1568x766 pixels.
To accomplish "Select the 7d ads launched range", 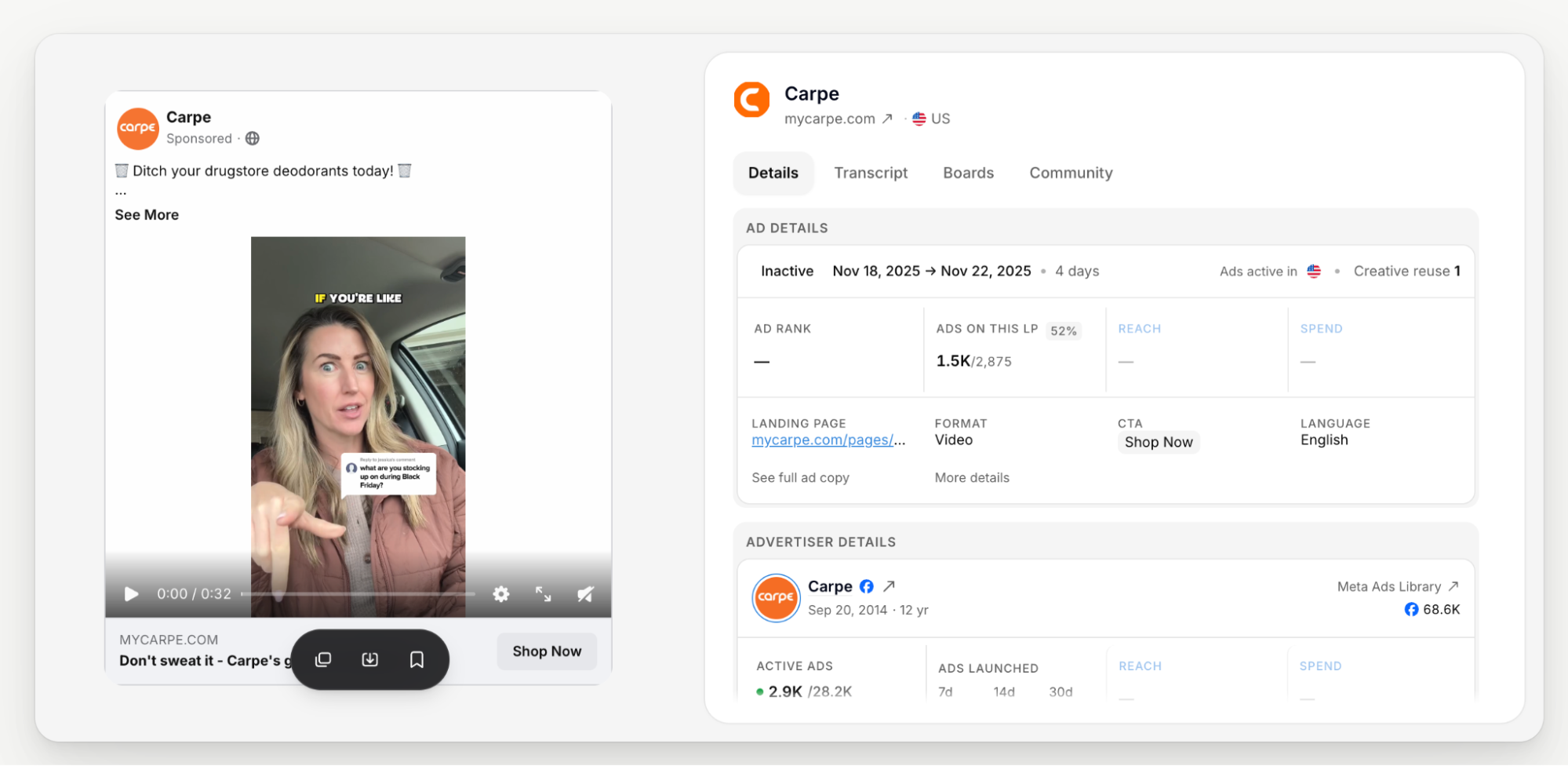I will 945,691.
